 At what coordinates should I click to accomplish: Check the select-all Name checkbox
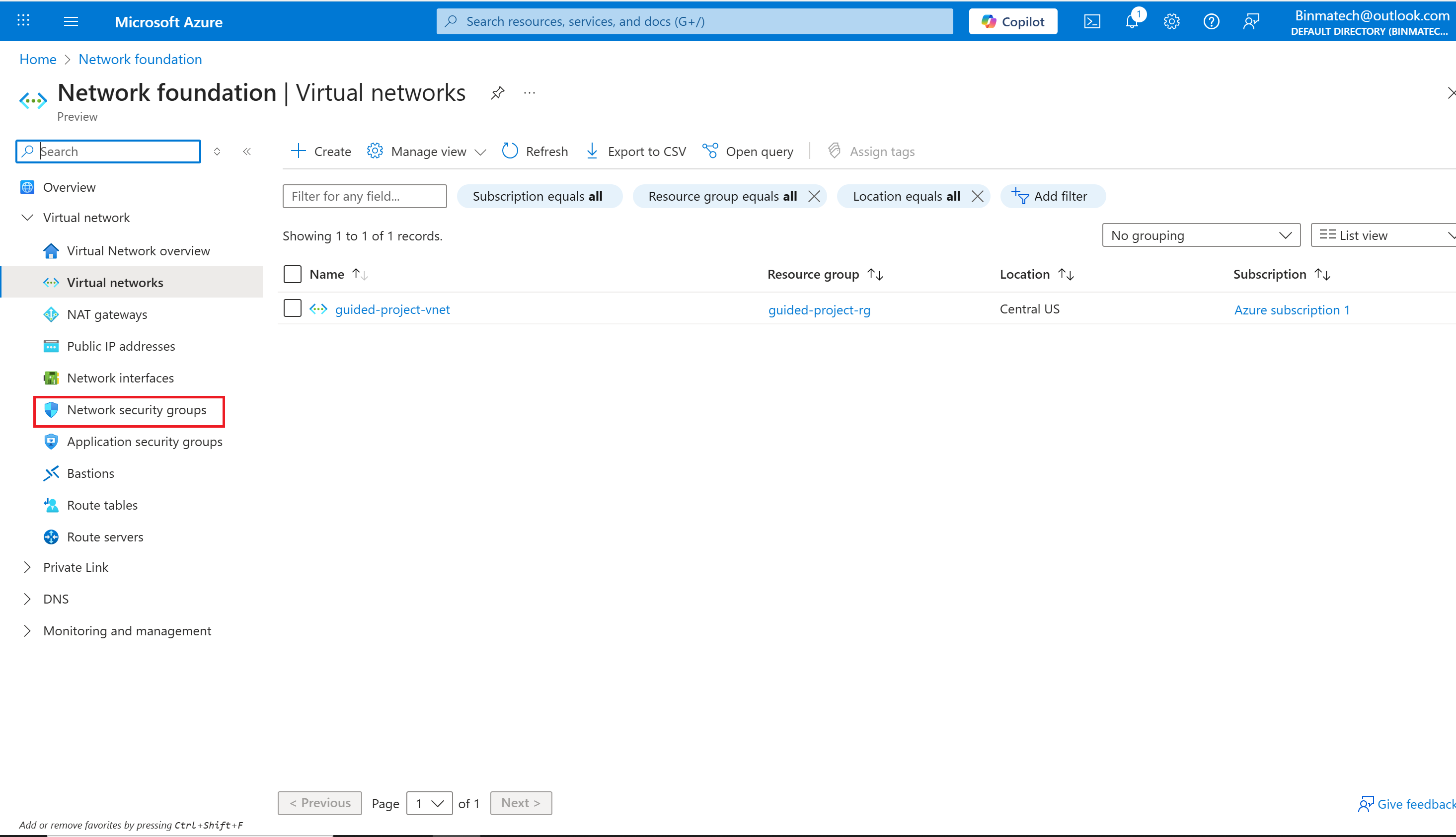tap(293, 274)
